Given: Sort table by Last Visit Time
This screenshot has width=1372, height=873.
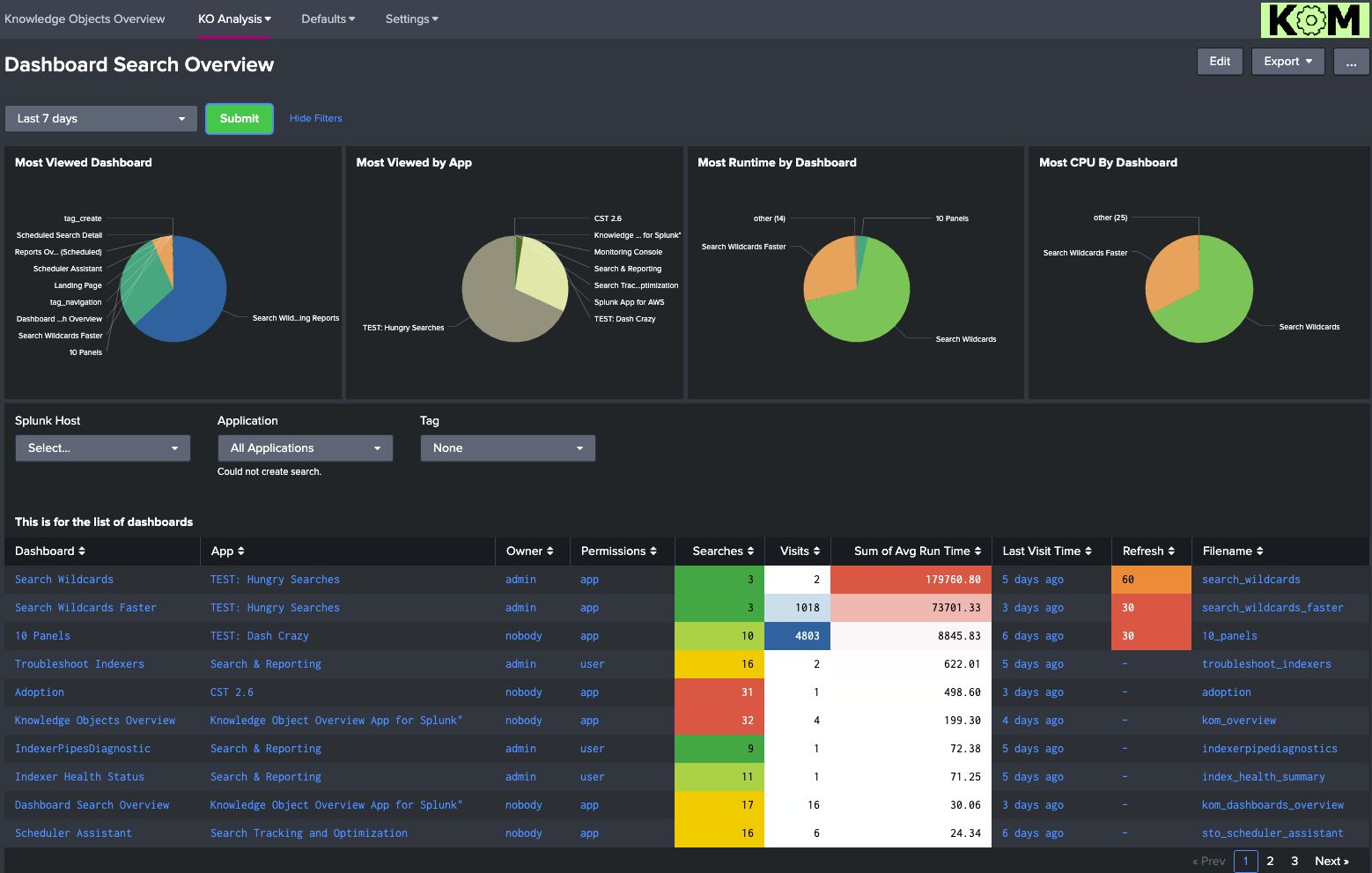Looking at the screenshot, I should click(1047, 551).
